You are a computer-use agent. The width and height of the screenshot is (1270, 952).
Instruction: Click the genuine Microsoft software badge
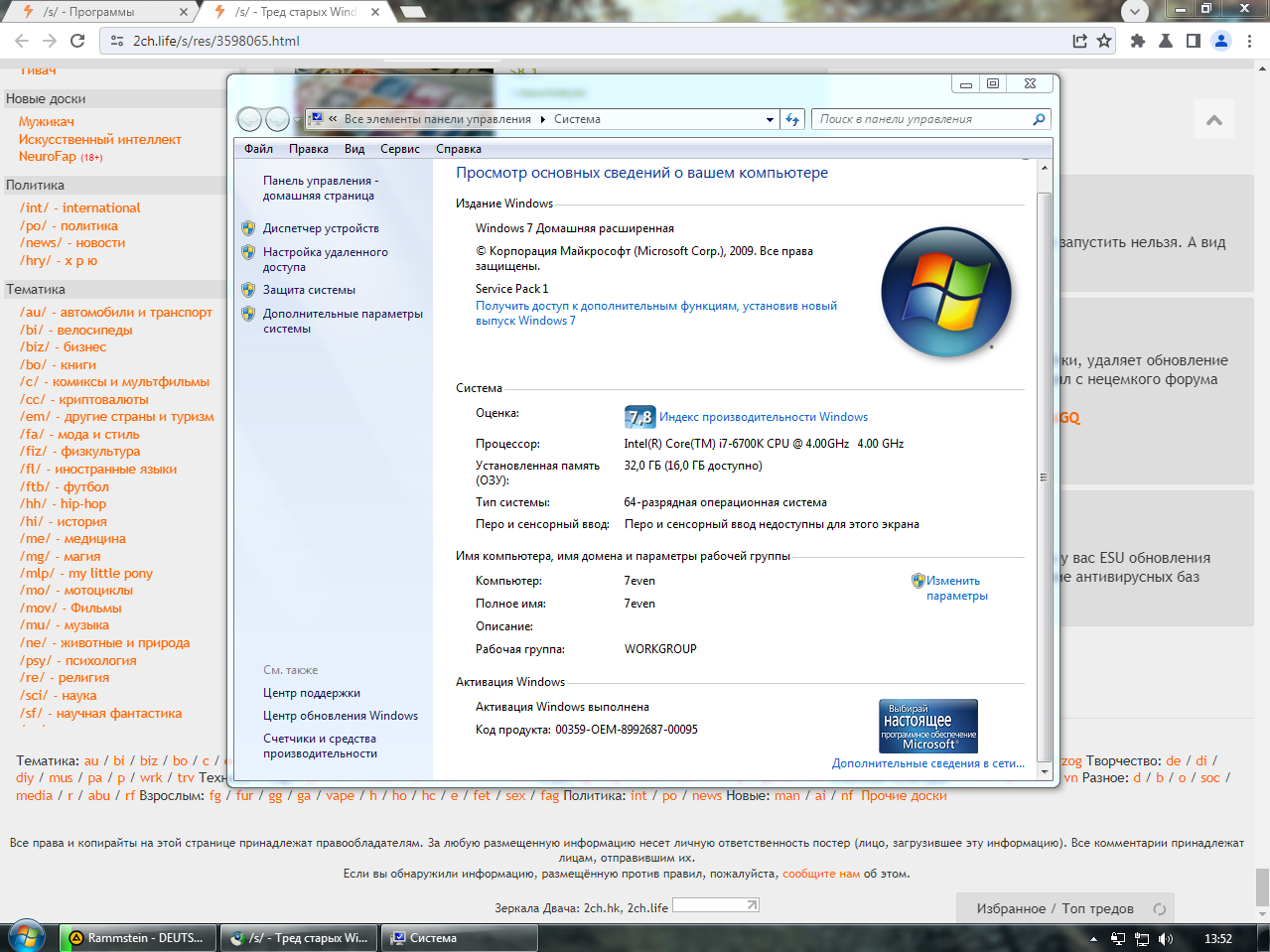click(928, 726)
